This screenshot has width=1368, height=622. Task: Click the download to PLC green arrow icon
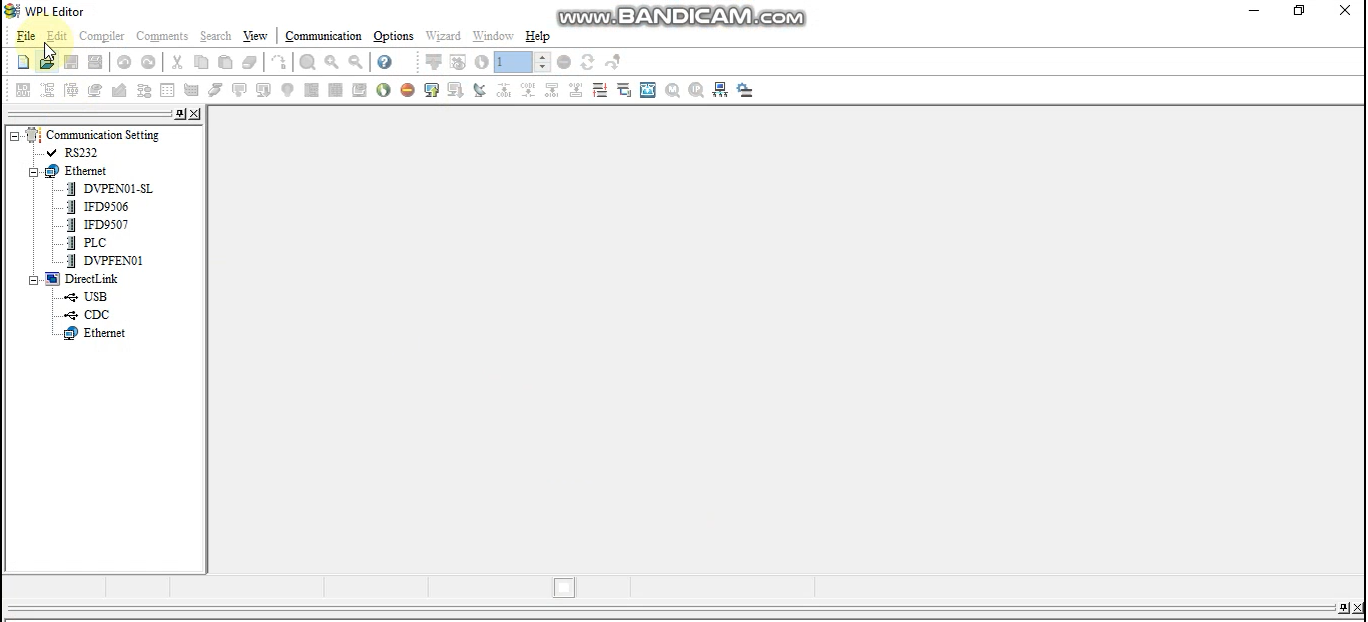pos(431,90)
